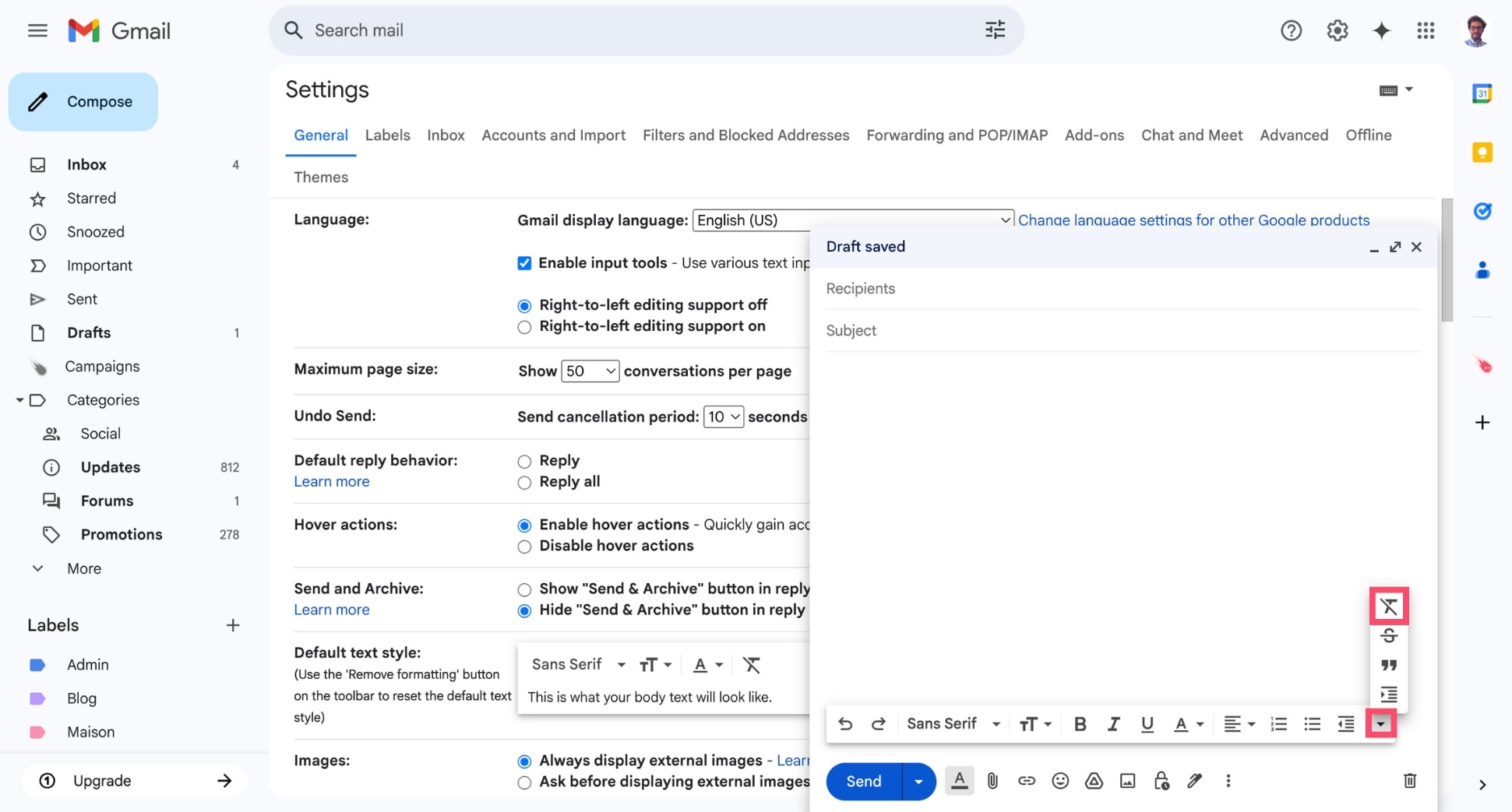This screenshot has height=812, width=1512.
Task: Choose Reply all as default reply behavior
Action: point(523,483)
